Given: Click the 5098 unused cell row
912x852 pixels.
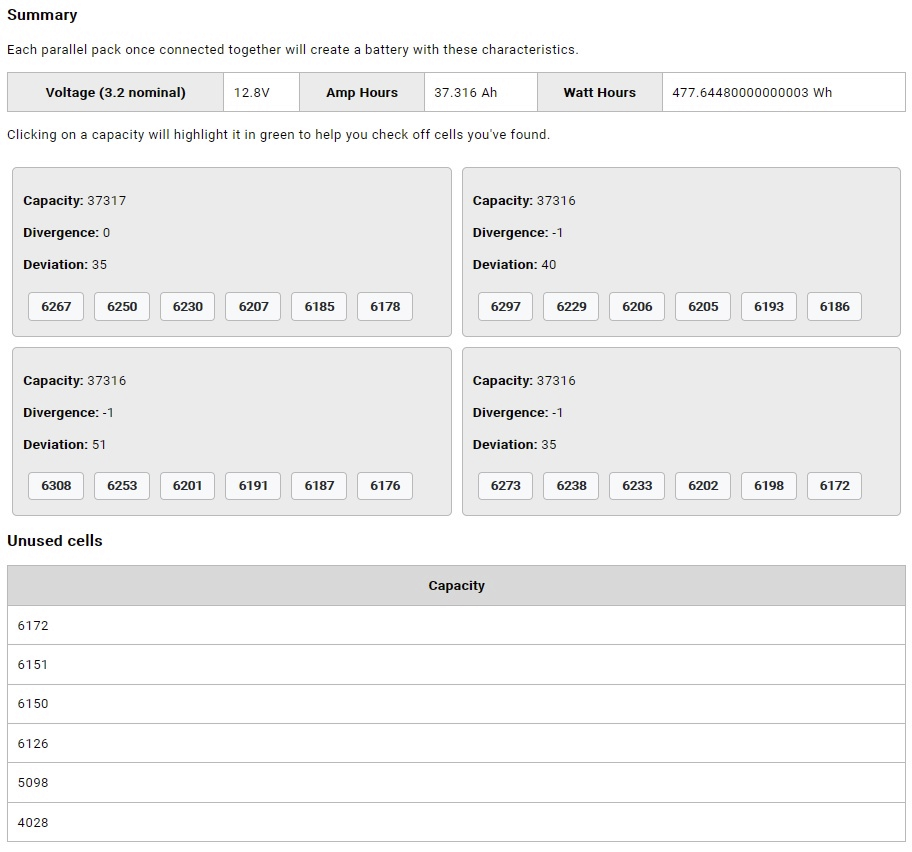Looking at the screenshot, I should click(x=456, y=783).
